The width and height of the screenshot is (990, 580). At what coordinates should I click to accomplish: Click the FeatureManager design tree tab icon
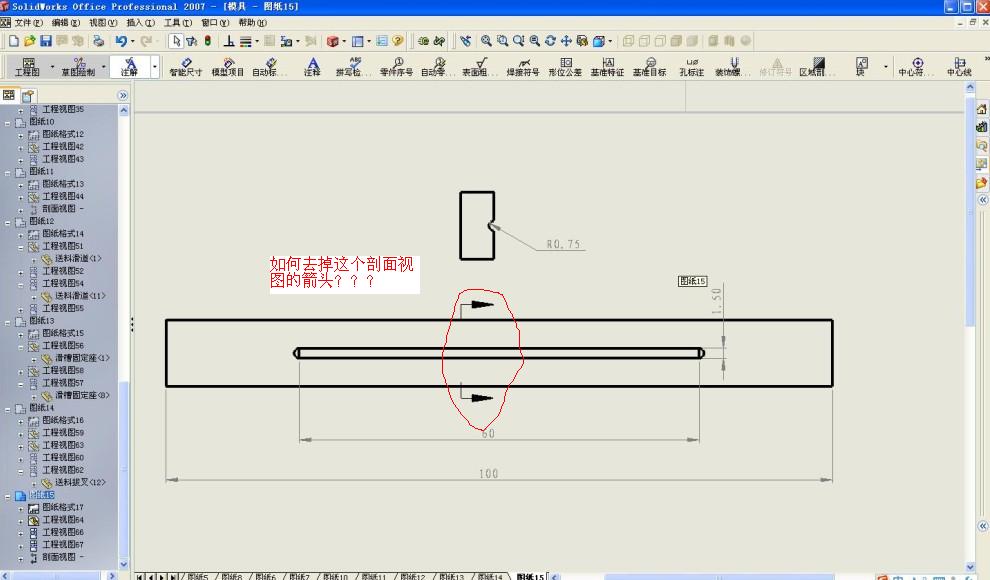(9, 95)
